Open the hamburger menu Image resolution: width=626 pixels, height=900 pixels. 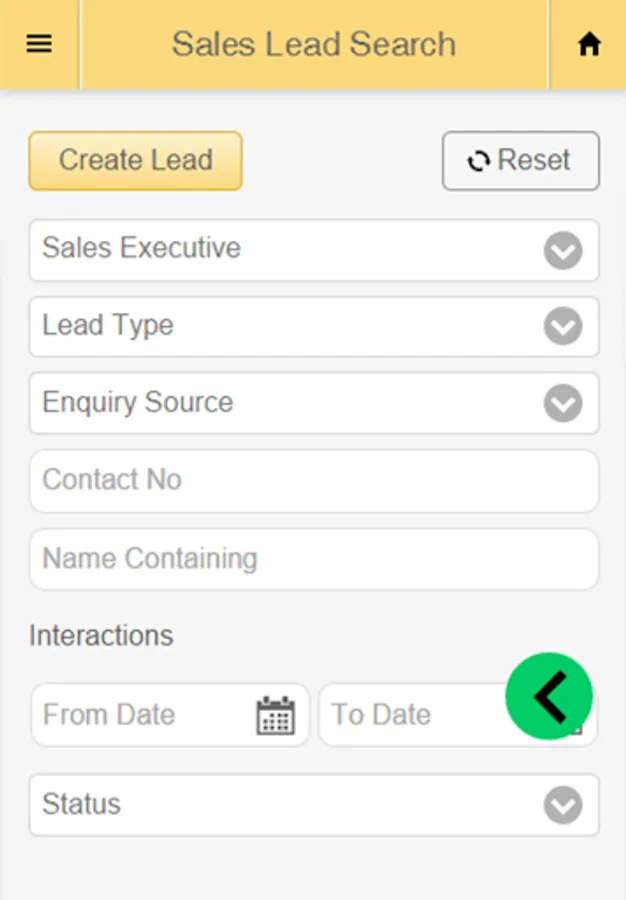tap(39, 44)
